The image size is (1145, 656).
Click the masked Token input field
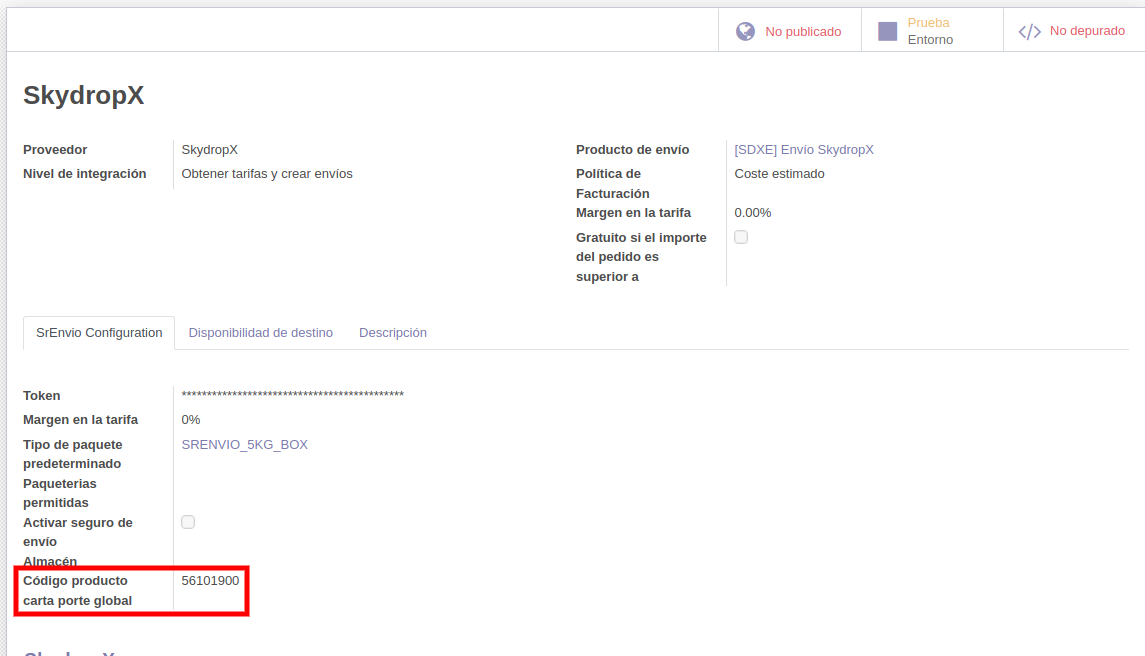click(x=292, y=395)
